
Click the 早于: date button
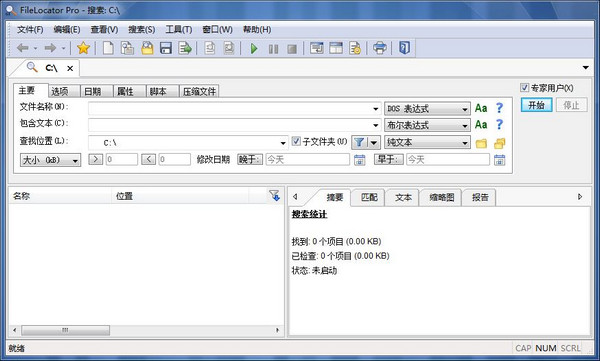click(389, 159)
